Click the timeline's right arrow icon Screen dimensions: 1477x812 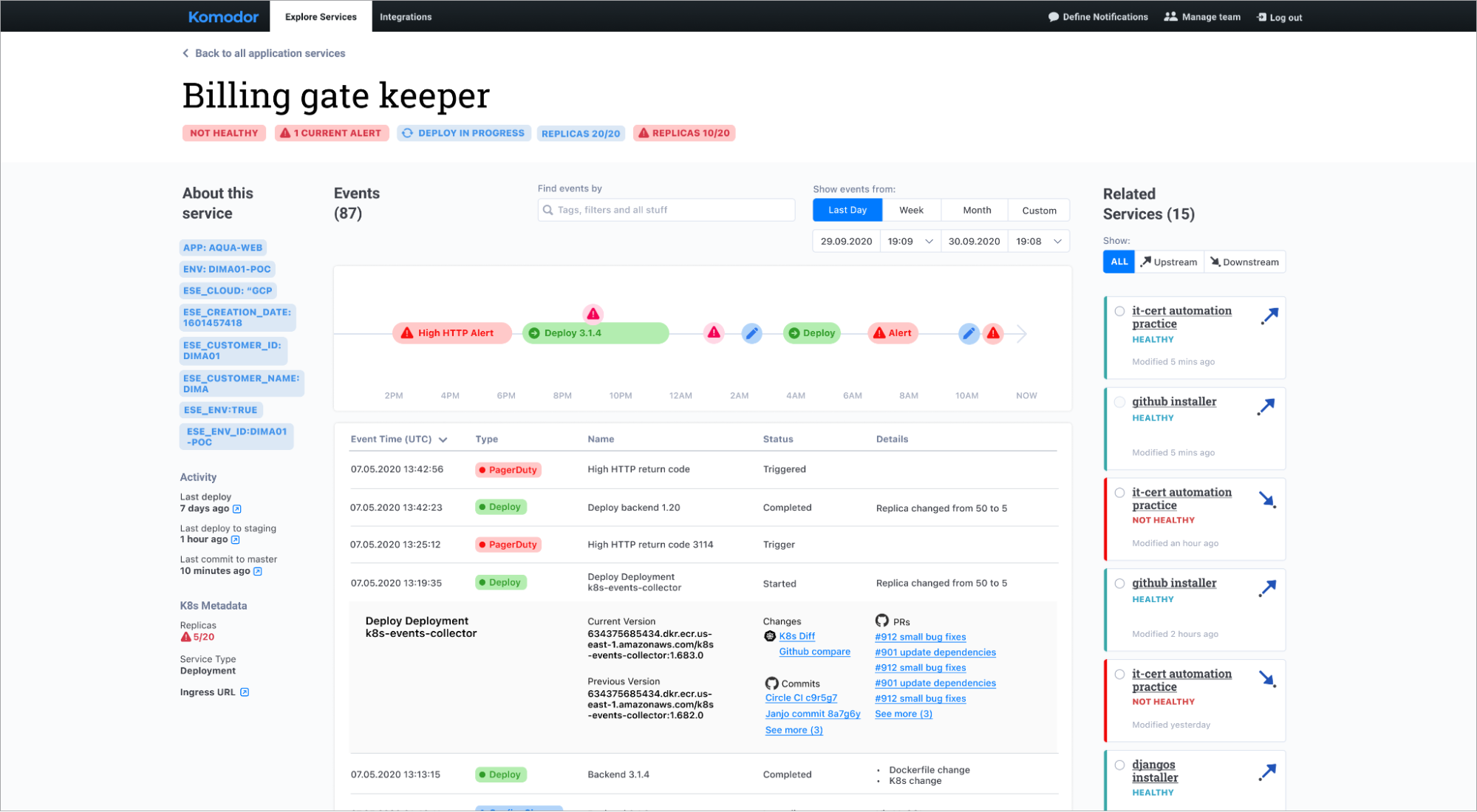pyautogui.click(x=1022, y=334)
